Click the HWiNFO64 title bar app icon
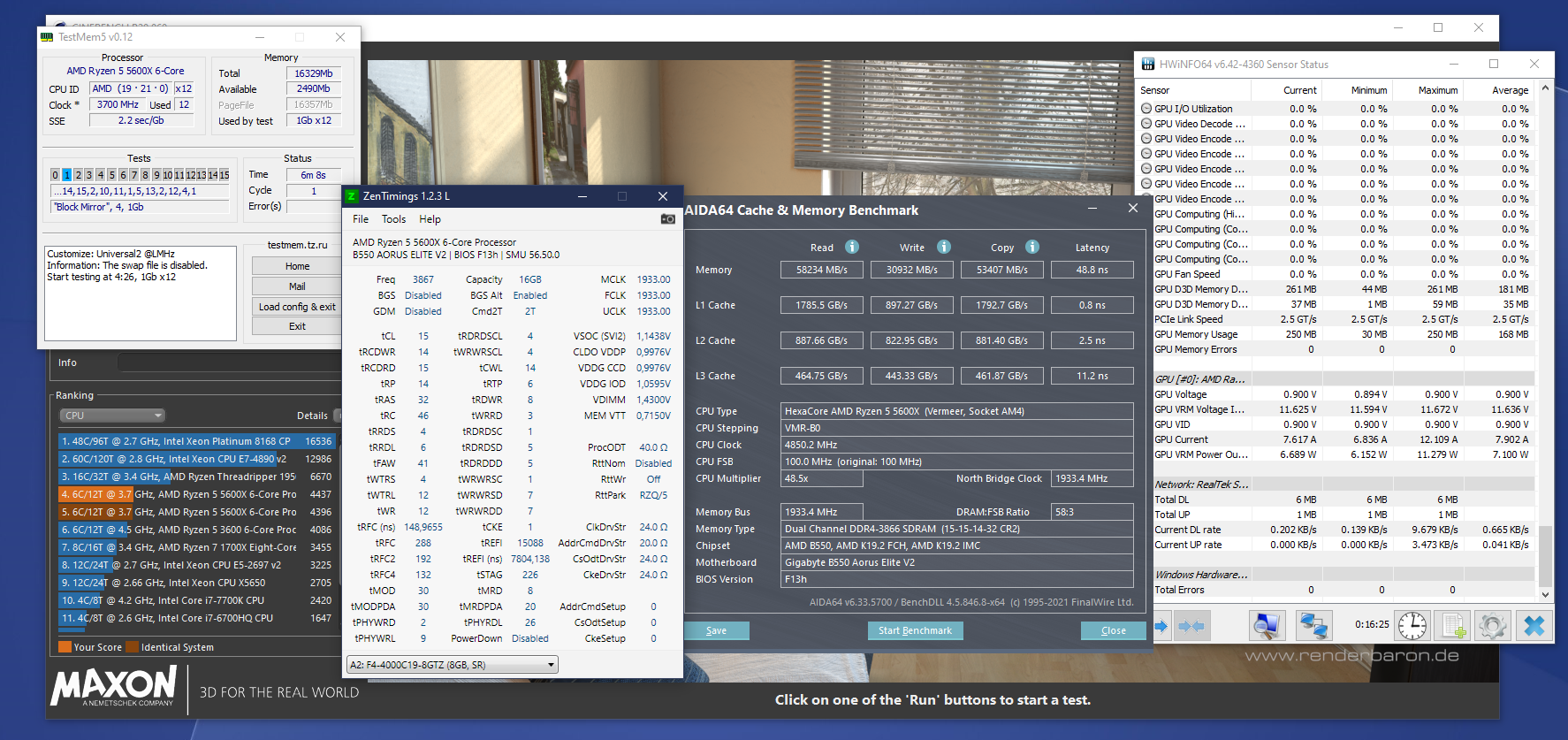This screenshot has width=1568, height=740. [x=1148, y=64]
